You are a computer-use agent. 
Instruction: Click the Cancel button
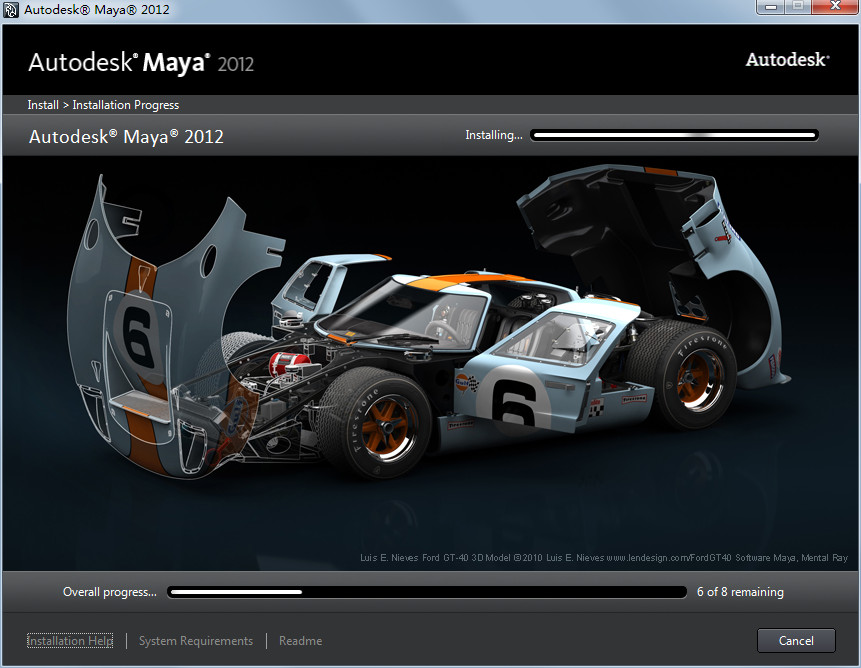coord(796,641)
